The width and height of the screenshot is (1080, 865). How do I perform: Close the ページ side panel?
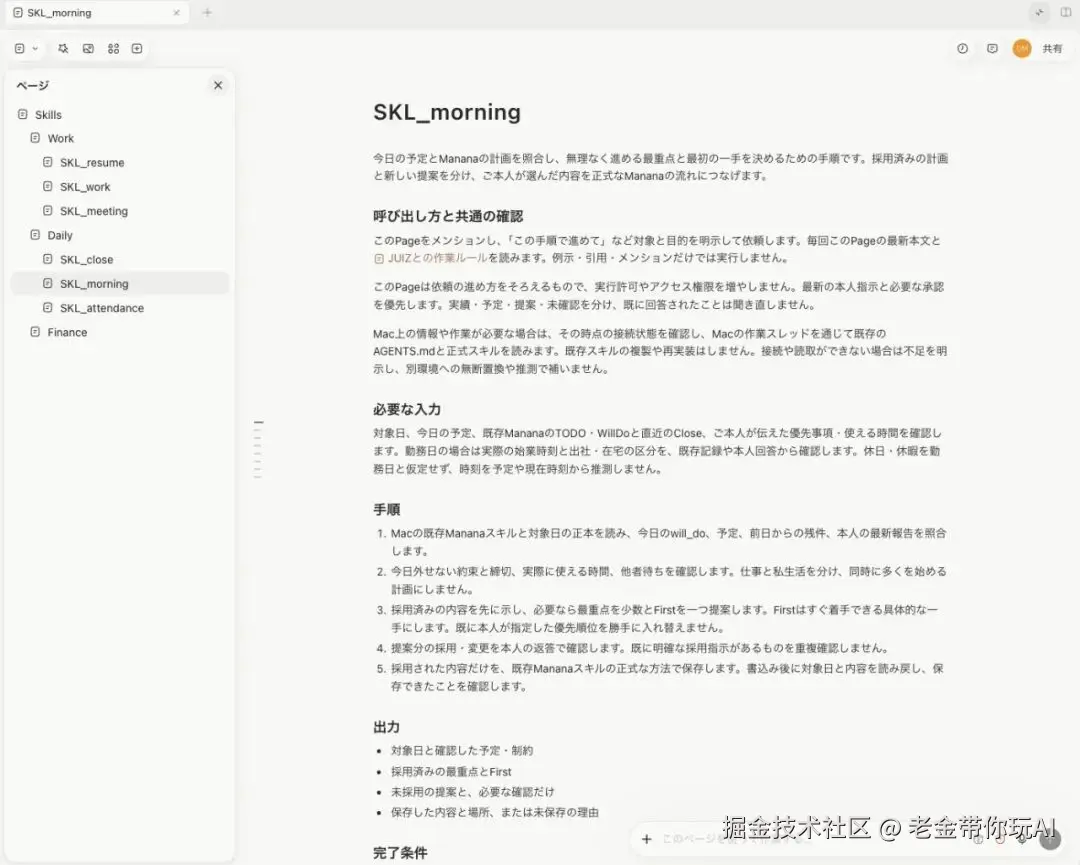218,85
